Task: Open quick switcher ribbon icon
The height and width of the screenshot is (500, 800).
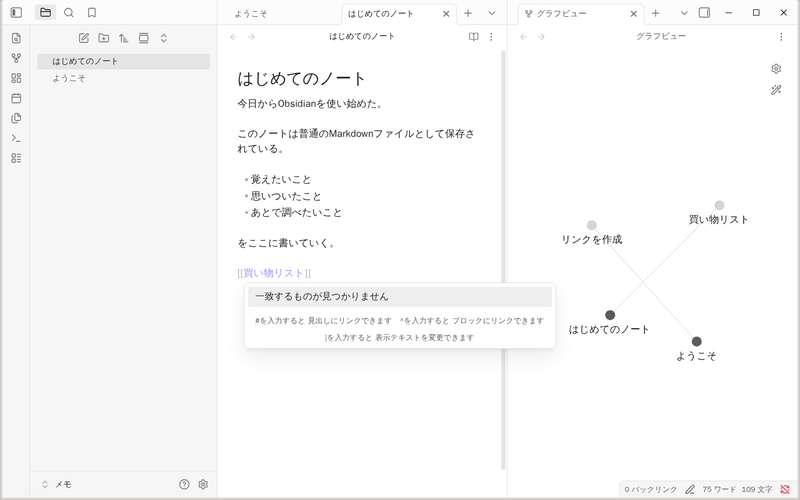Action: tap(16, 38)
